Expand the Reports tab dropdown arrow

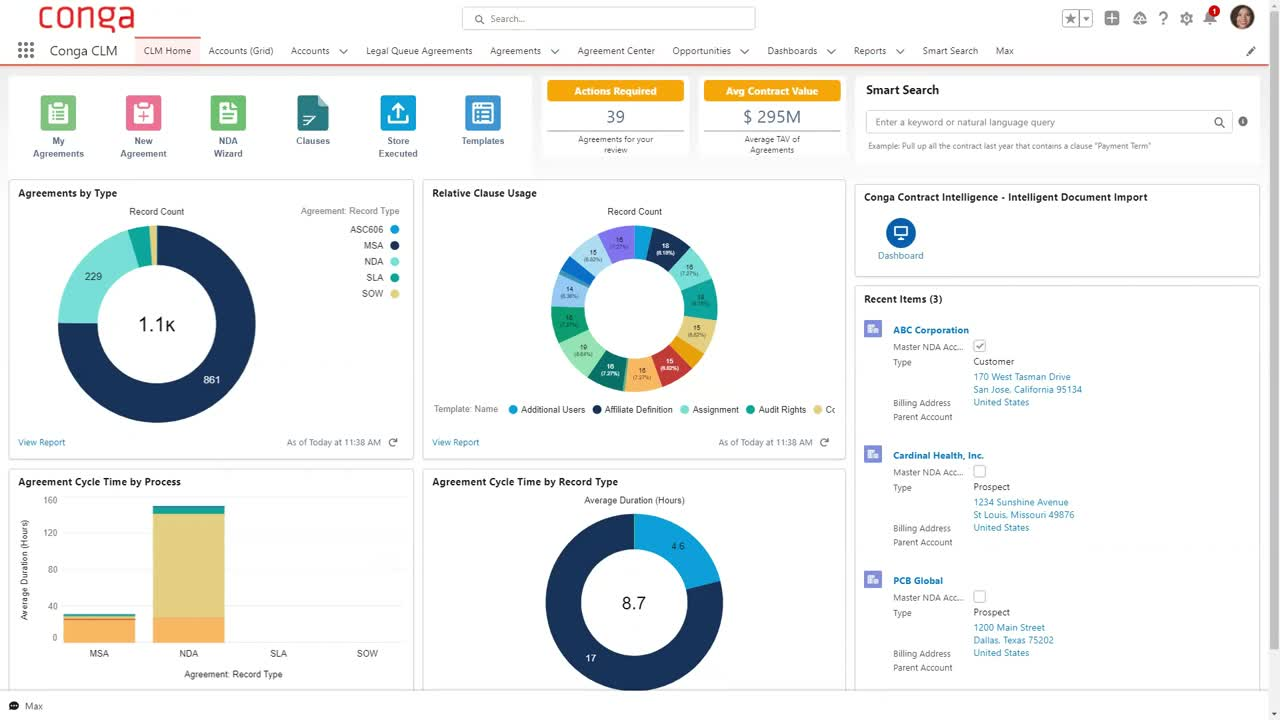900,51
